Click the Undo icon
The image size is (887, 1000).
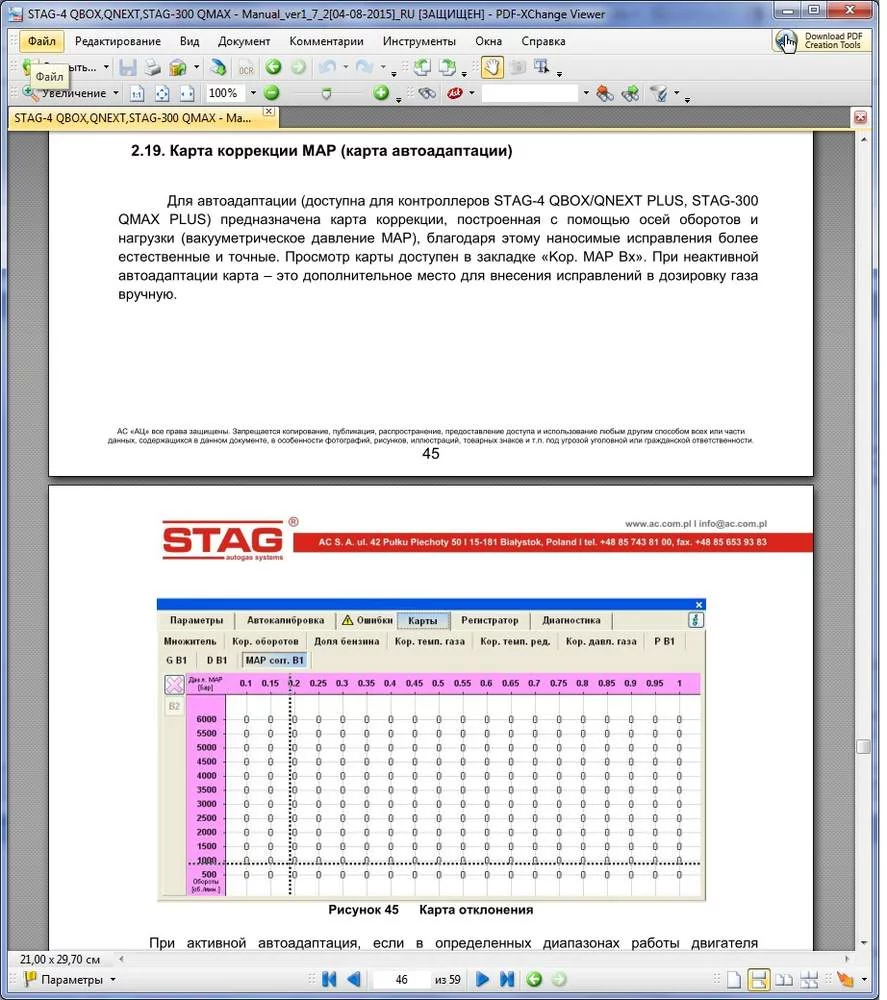(328, 67)
